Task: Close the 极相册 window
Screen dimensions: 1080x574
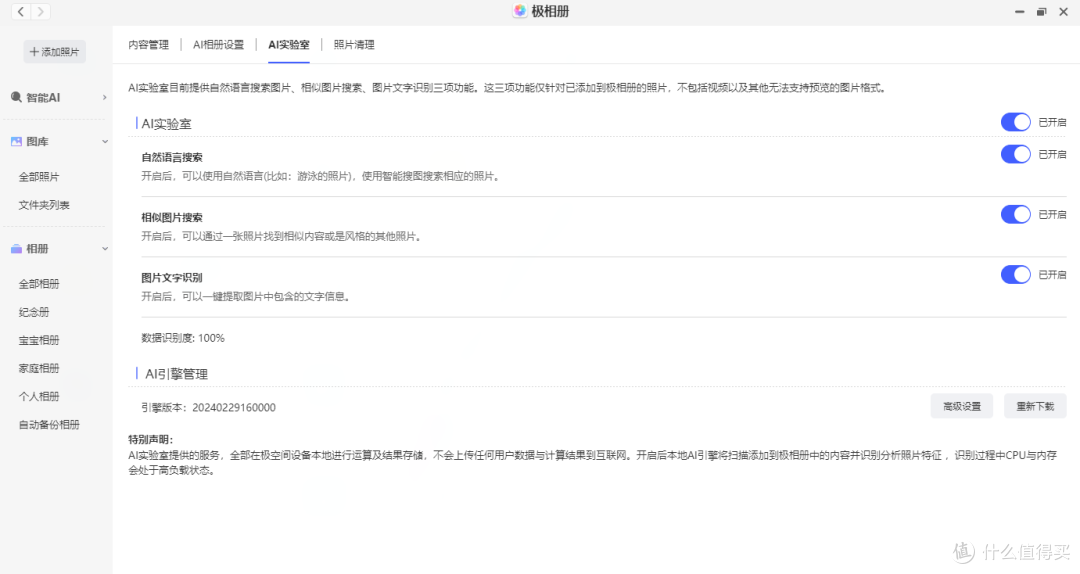Action: 1063,12
